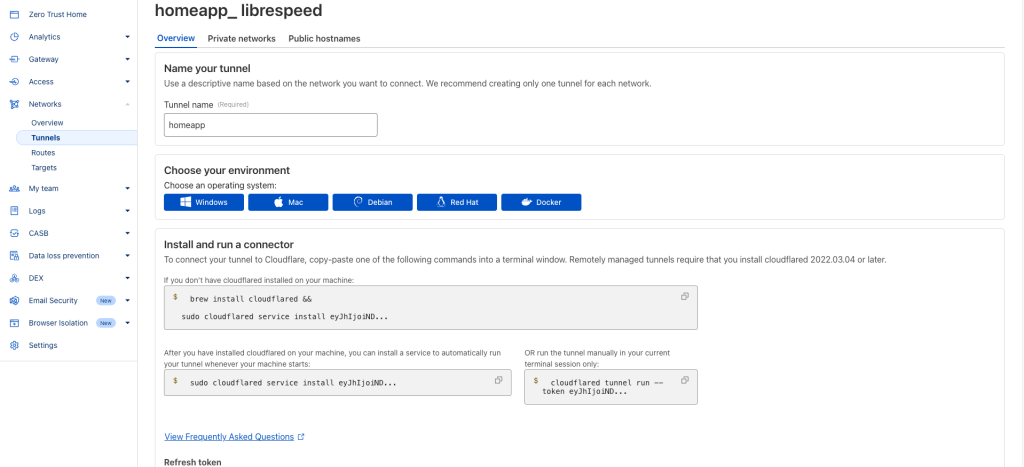The image size is (1024, 467).
Task: Copy the sudo cloudflared service install command
Action: (498, 380)
